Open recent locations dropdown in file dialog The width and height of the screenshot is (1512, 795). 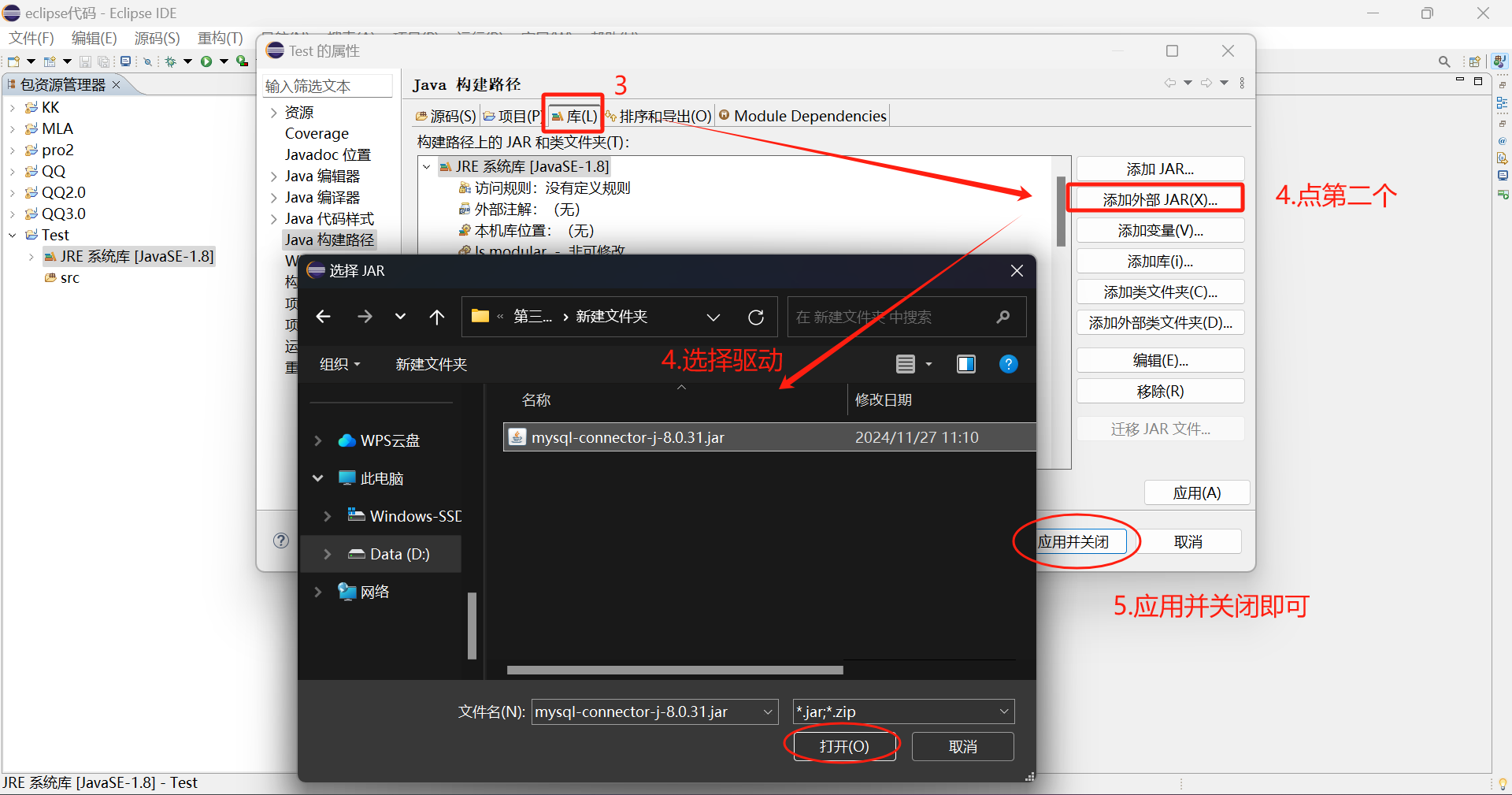[400, 317]
